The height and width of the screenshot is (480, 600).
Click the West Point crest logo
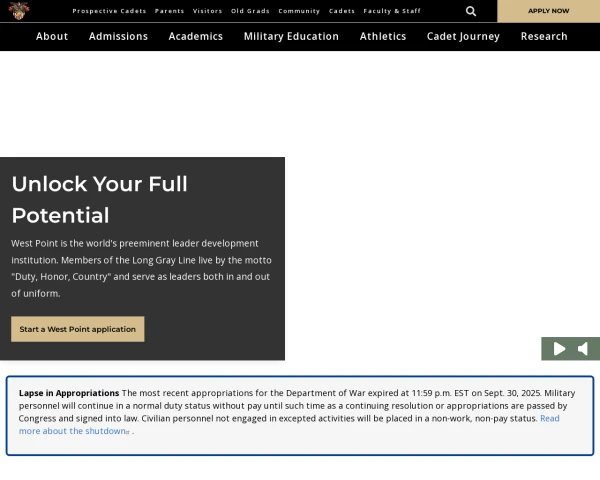pyautogui.click(x=18, y=11)
